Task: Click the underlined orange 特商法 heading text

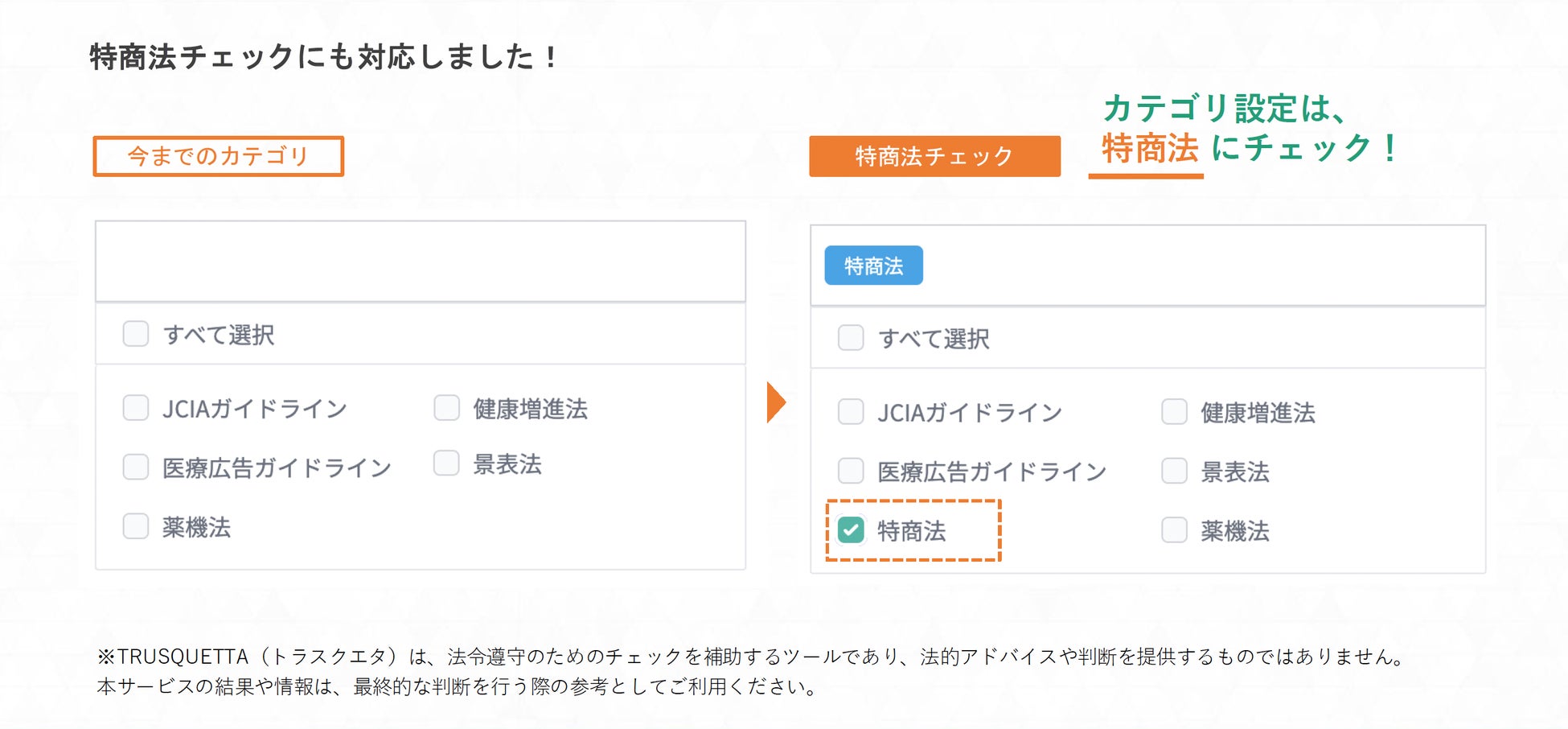Action: [x=1149, y=150]
